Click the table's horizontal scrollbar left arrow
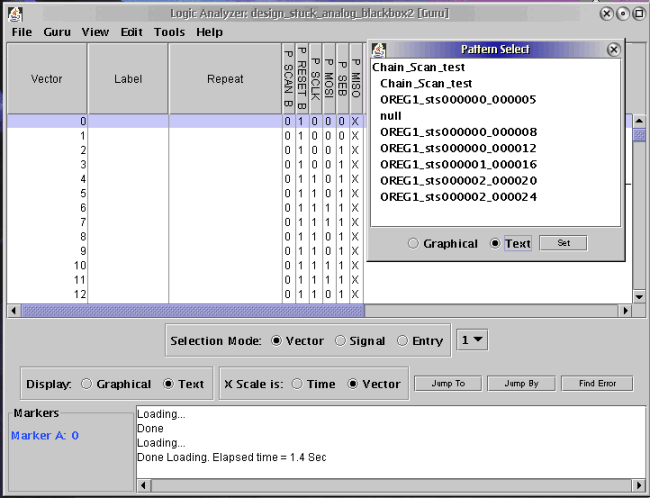650x498 pixels. click(13, 310)
